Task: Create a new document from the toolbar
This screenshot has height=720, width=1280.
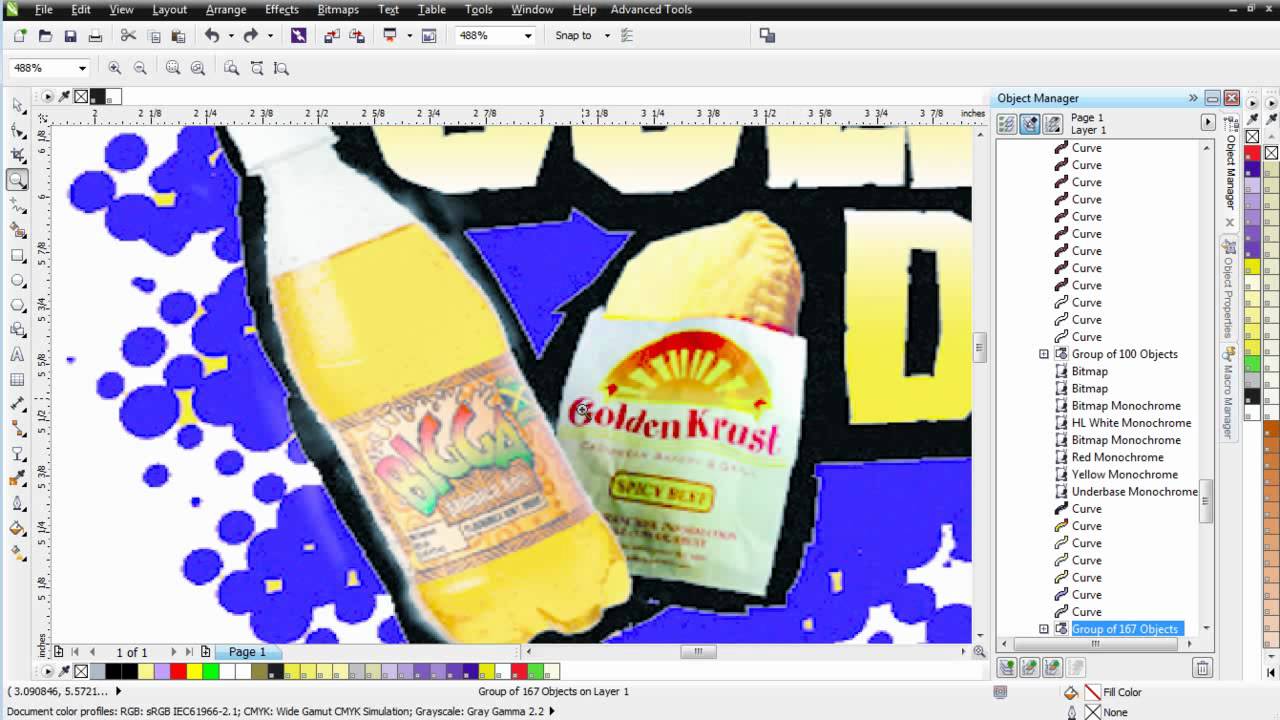Action: tap(20, 35)
